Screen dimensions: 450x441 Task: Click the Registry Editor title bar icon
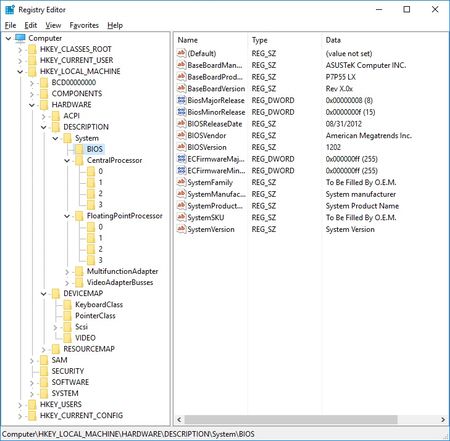tap(10, 10)
